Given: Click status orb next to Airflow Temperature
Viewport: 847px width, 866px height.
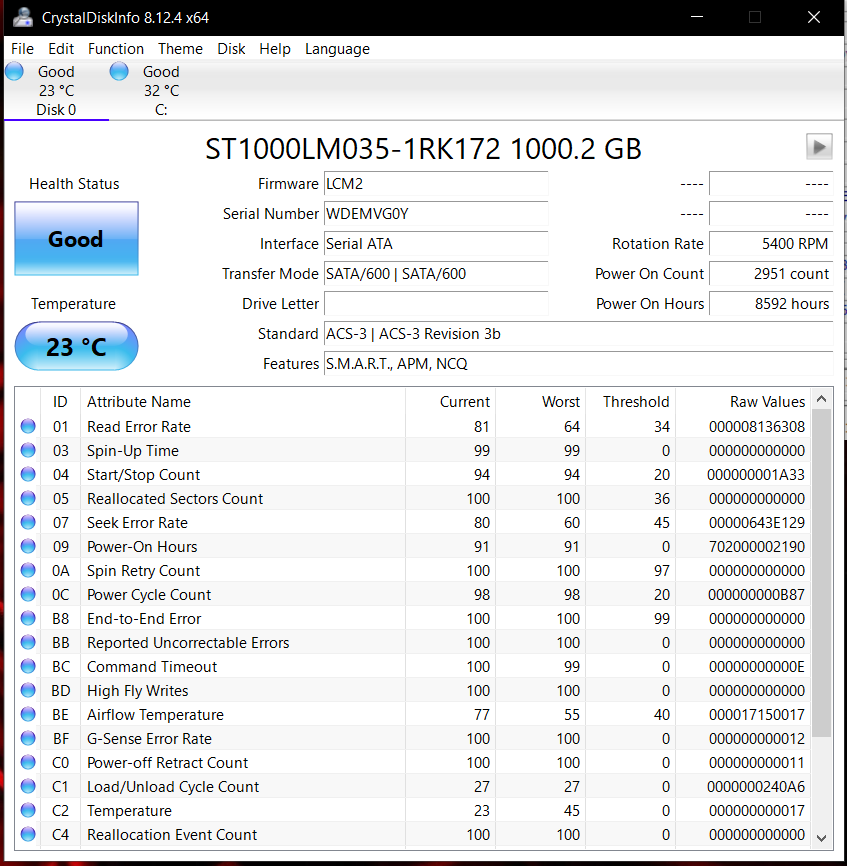Looking at the screenshot, I should point(28,715).
